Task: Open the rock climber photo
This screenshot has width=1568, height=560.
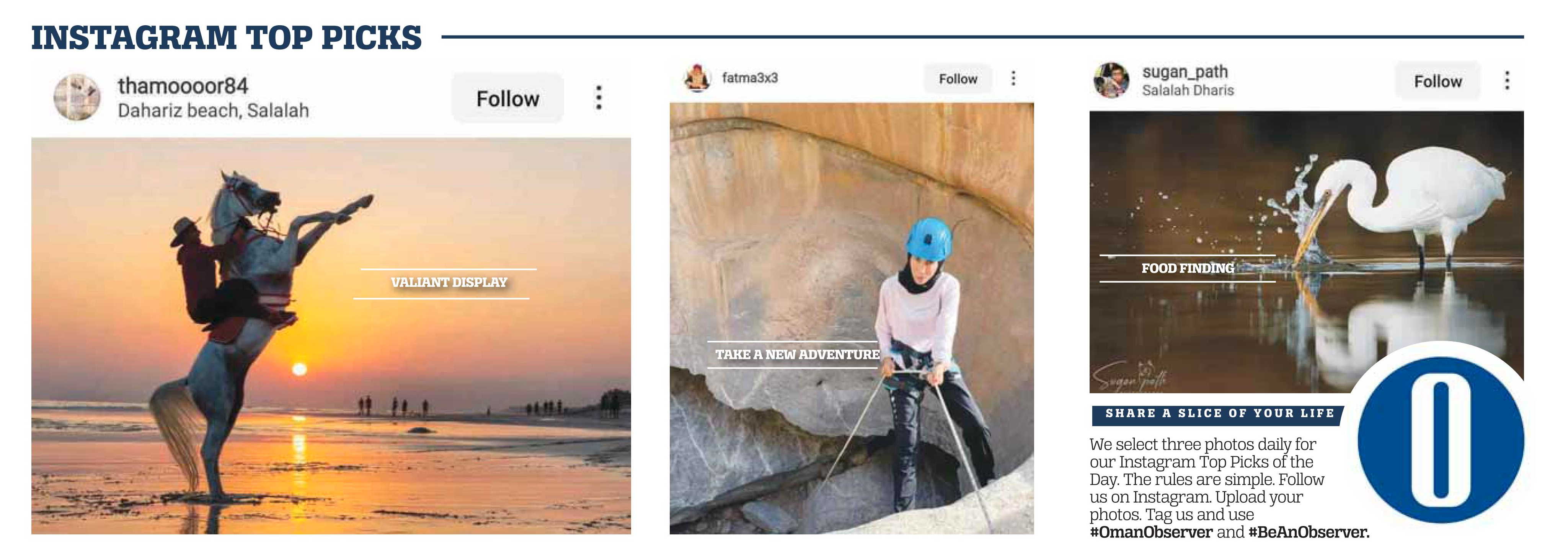Action: (852, 318)
